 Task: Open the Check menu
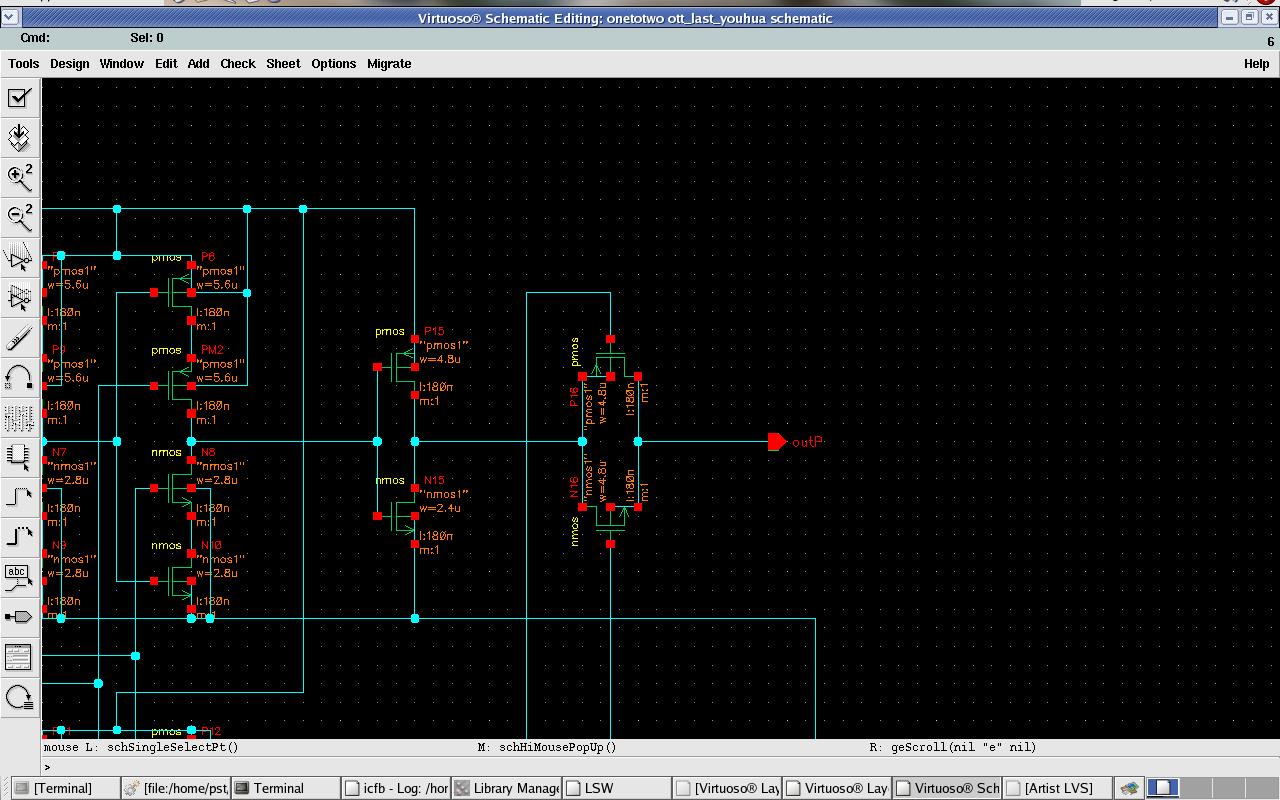237,63
